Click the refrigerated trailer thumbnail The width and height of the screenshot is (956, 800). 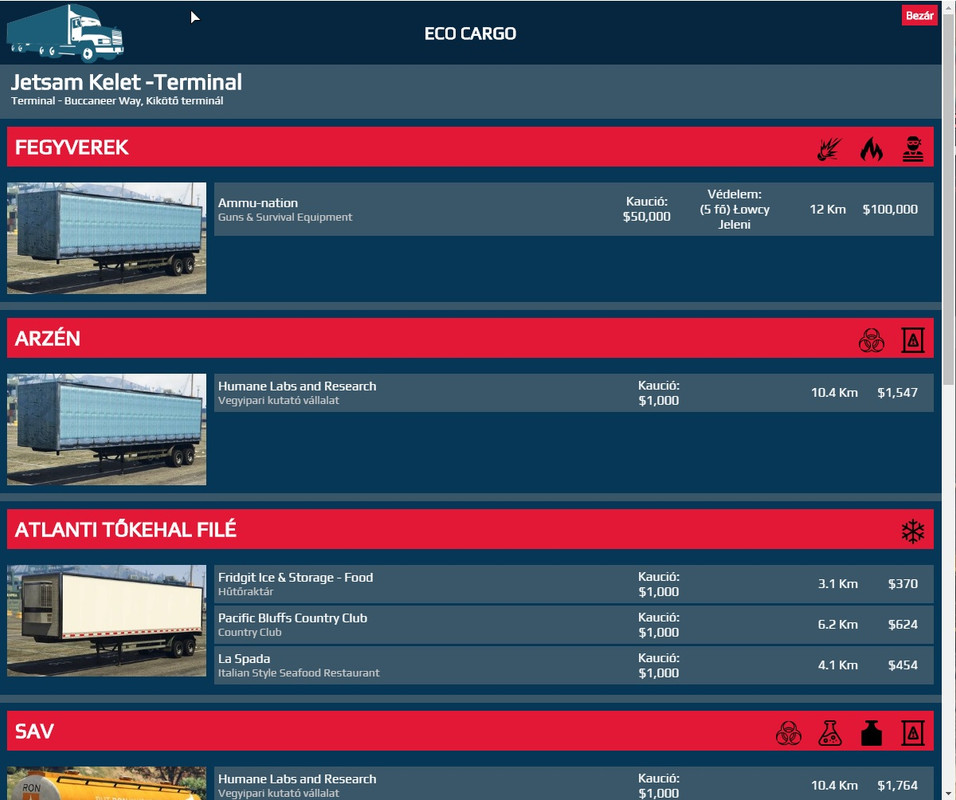pos(107,621)
